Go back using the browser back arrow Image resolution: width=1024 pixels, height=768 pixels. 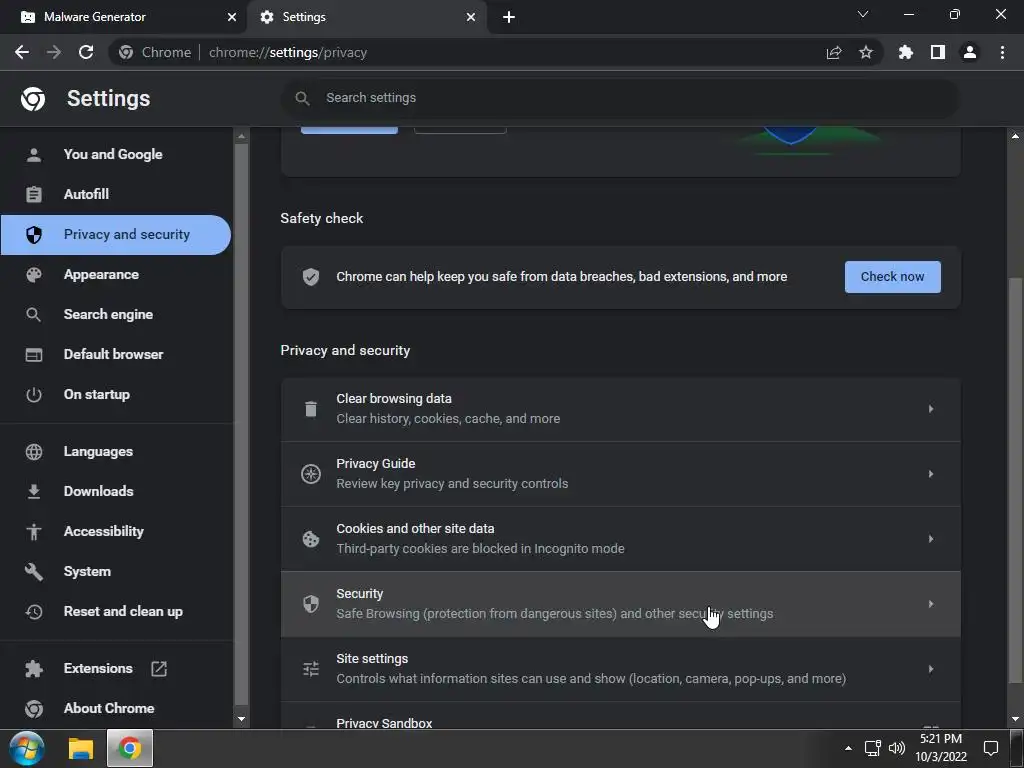point(22,52)
